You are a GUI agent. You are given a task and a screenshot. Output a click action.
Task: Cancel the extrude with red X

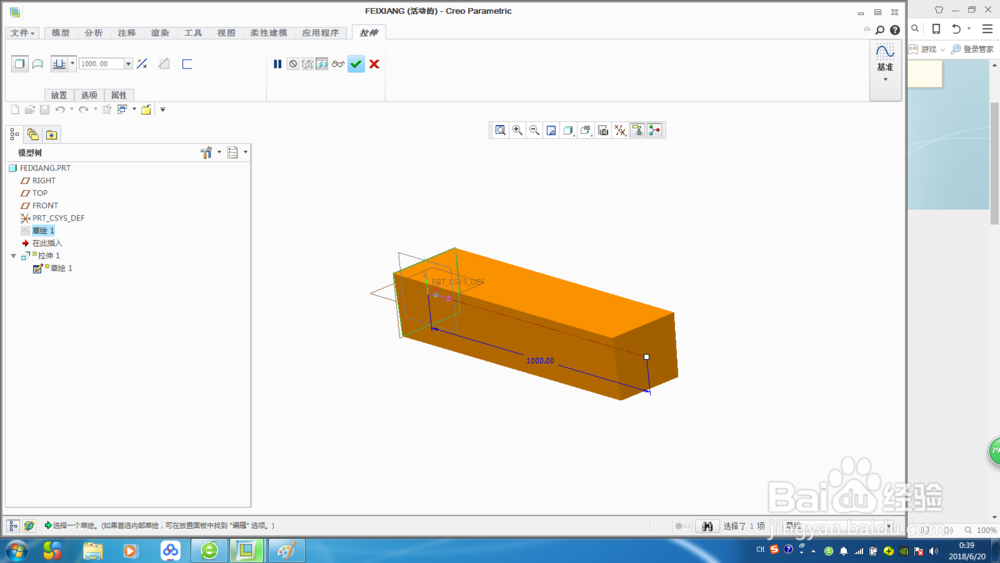click(374, 64)
